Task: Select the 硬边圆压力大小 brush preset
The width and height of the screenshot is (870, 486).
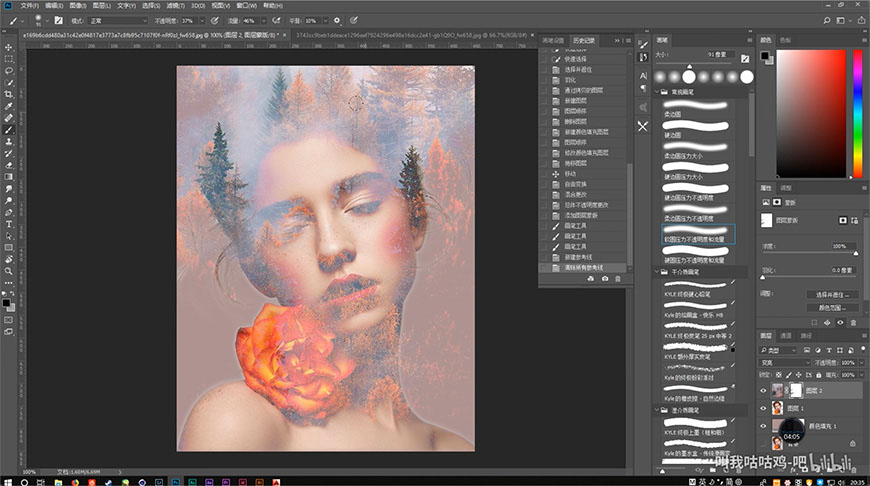Action: click(692, 177)
